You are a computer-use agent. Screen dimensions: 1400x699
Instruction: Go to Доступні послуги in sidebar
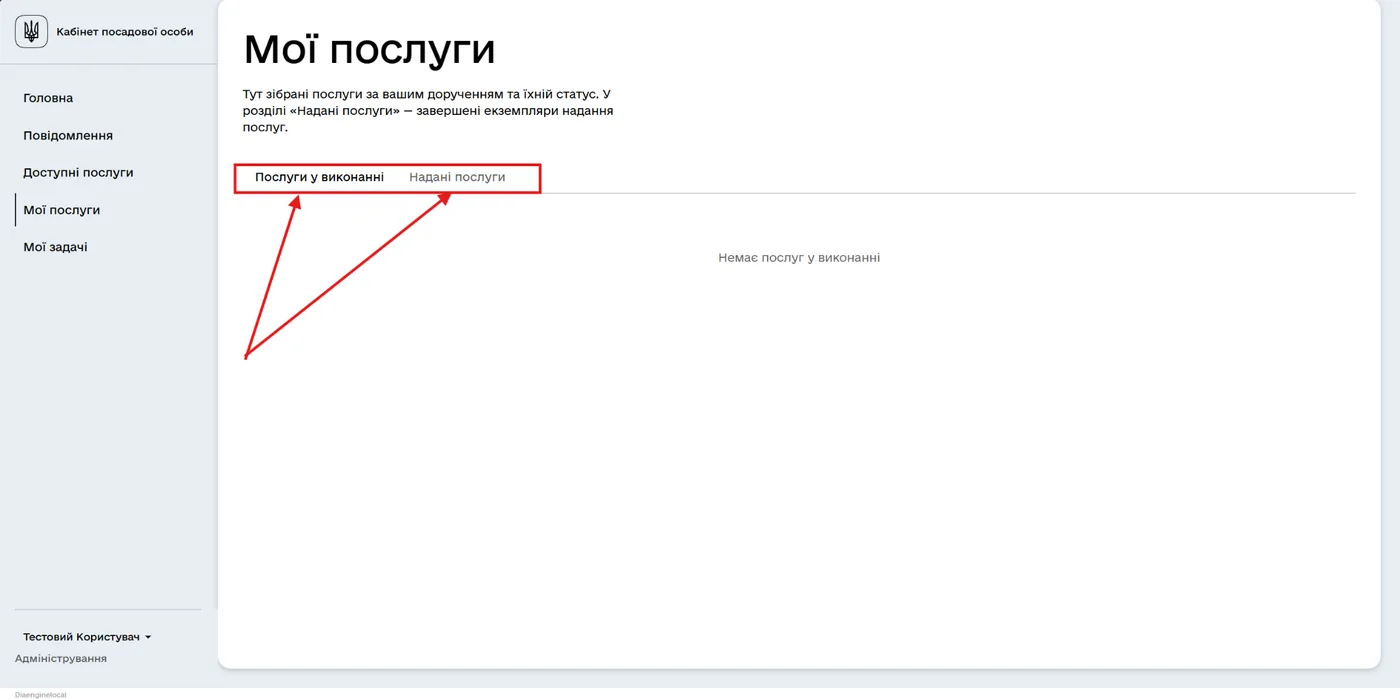(x=78, y=172)
